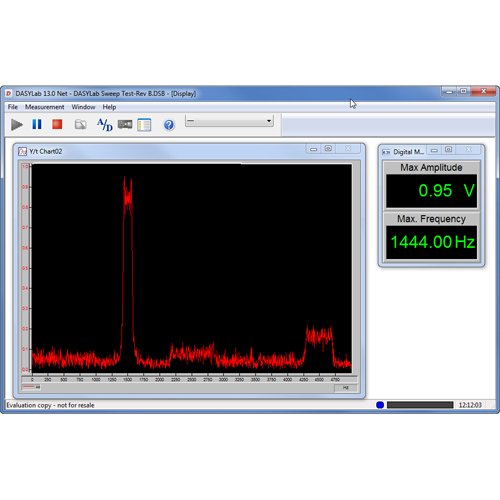Open the Help menu

click(x=109, y=107)
